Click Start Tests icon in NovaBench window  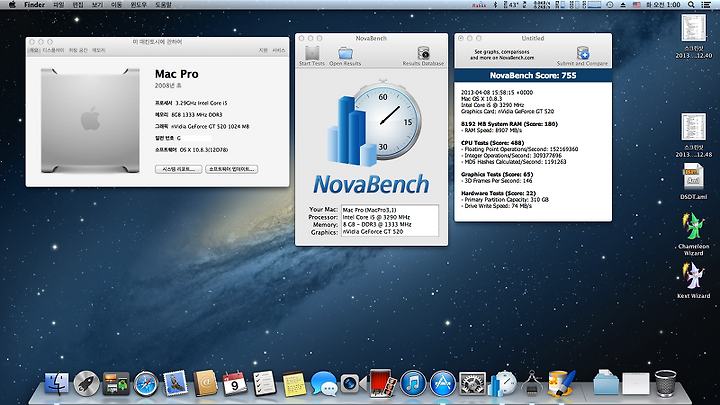pyautogui.click(x=312, y=53)
